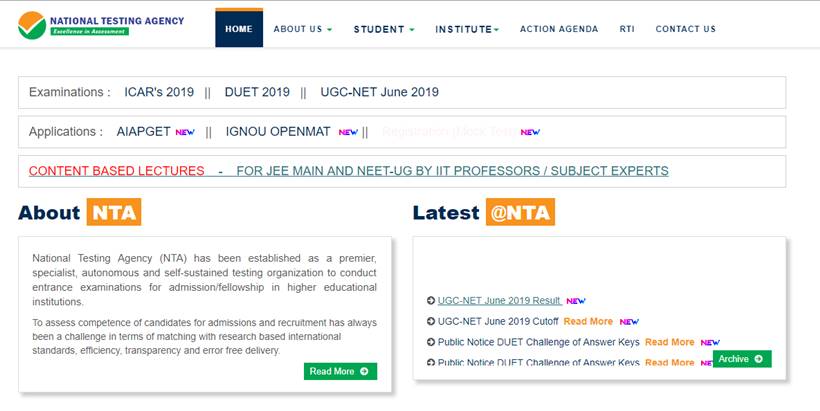
Task: Click the NEW badge beside UGC-NET Result
Action: coord(576,301)
